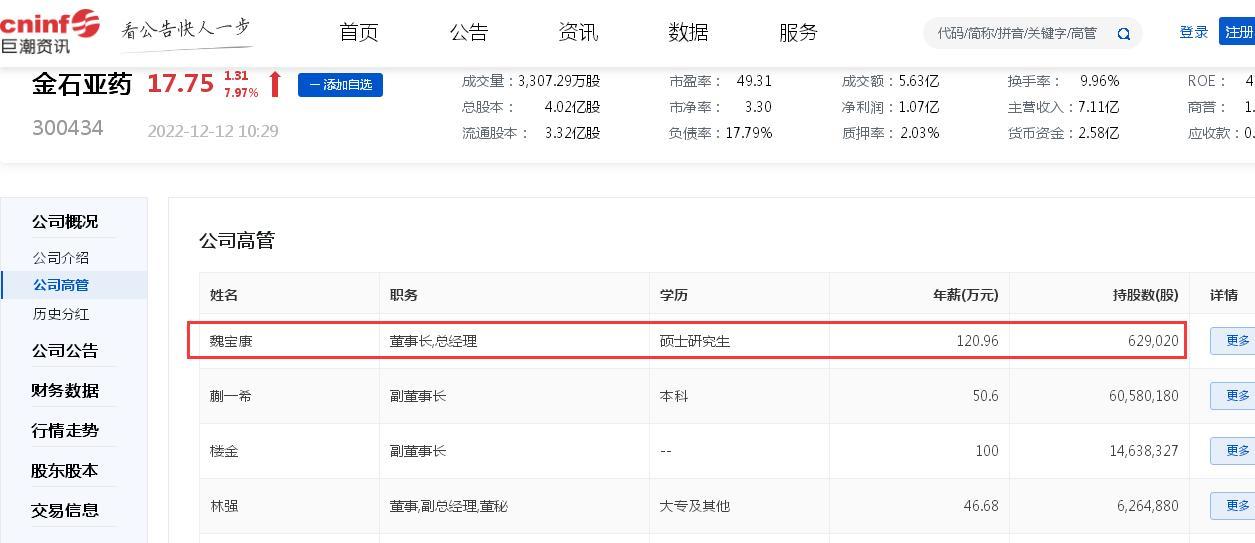Click the 添加自选 button
Screen dimensions: 1255x543
[x=340, y=85]
